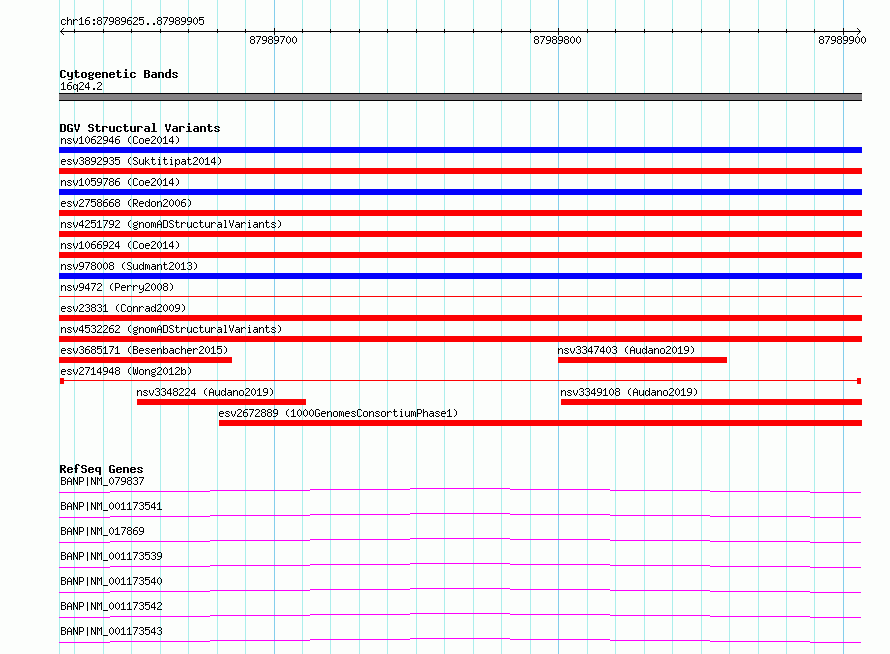The height and width of the screenshot is (654, 890).
Task: Click the 87989700 ruler tick label
Action: [273, 40]
